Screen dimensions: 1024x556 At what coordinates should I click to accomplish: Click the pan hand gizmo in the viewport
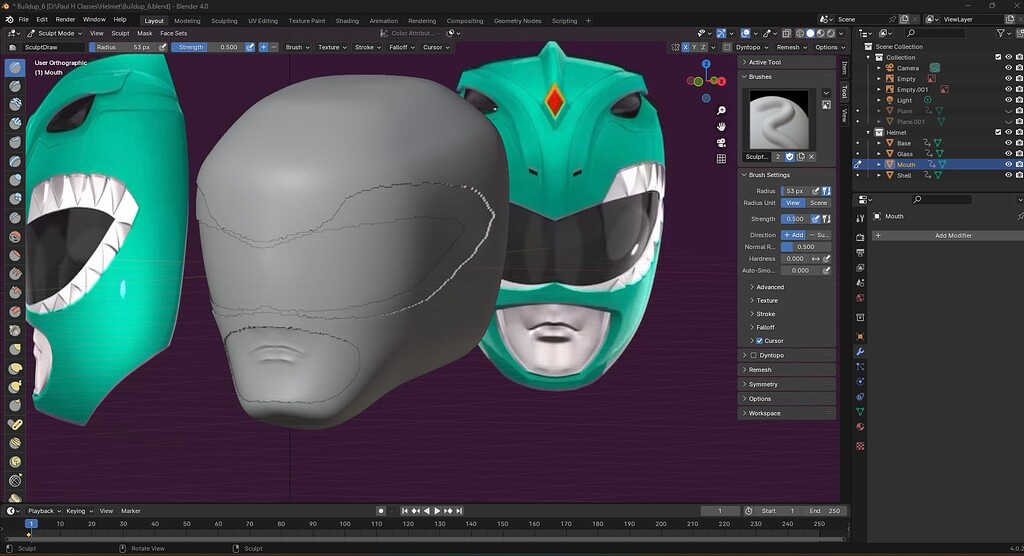(721, 127)
